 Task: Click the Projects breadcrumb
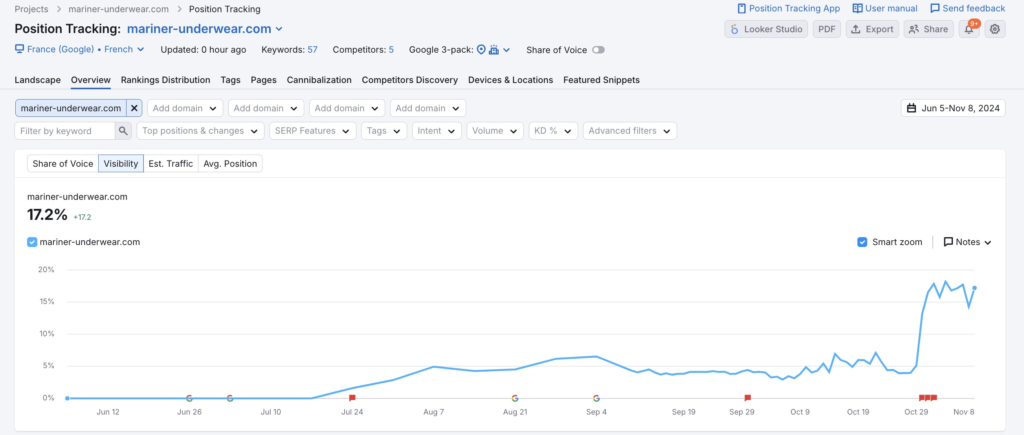(x=31, y=9)
